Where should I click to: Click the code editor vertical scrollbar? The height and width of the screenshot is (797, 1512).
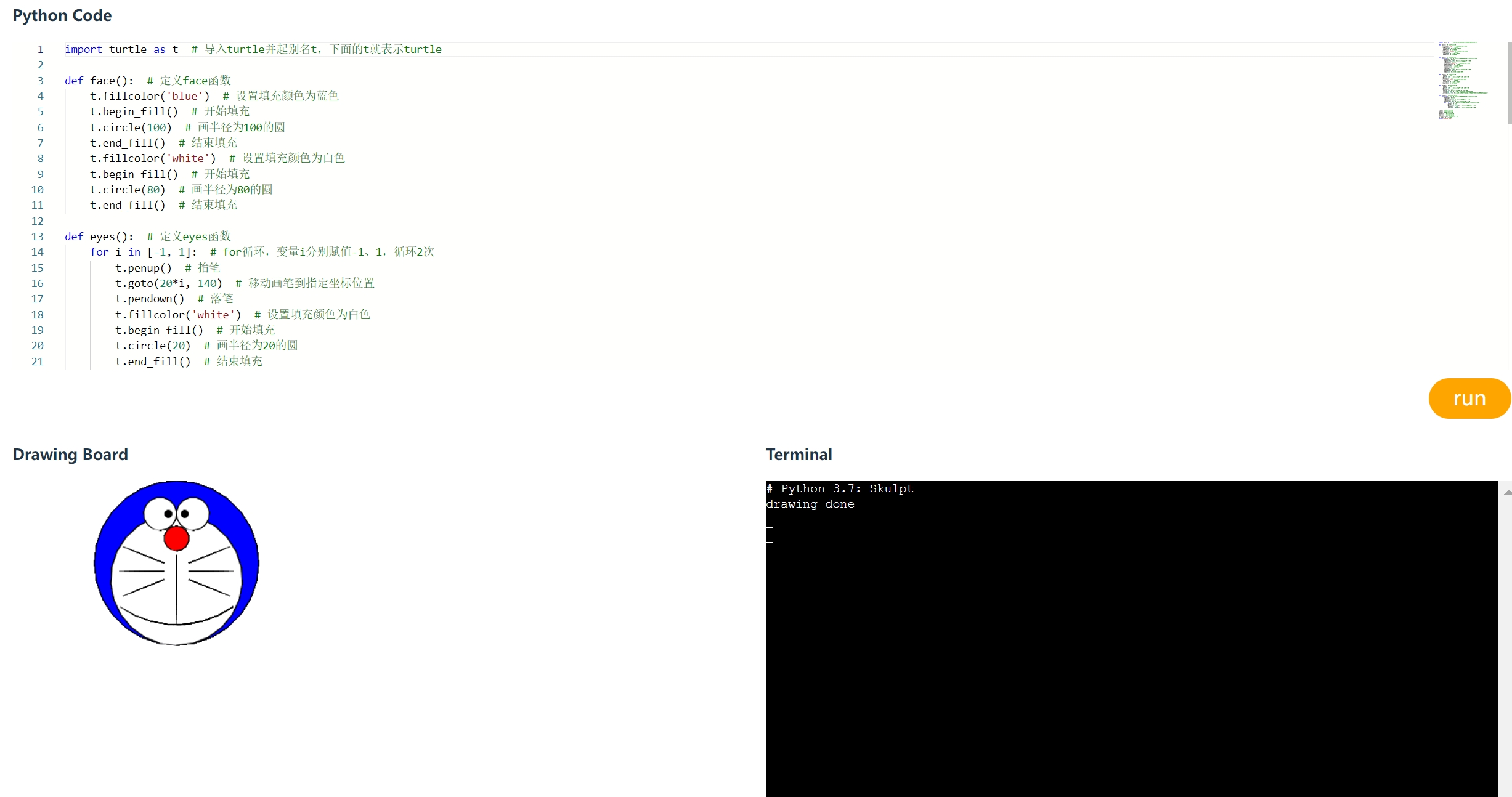click(x=1509, y=83)
